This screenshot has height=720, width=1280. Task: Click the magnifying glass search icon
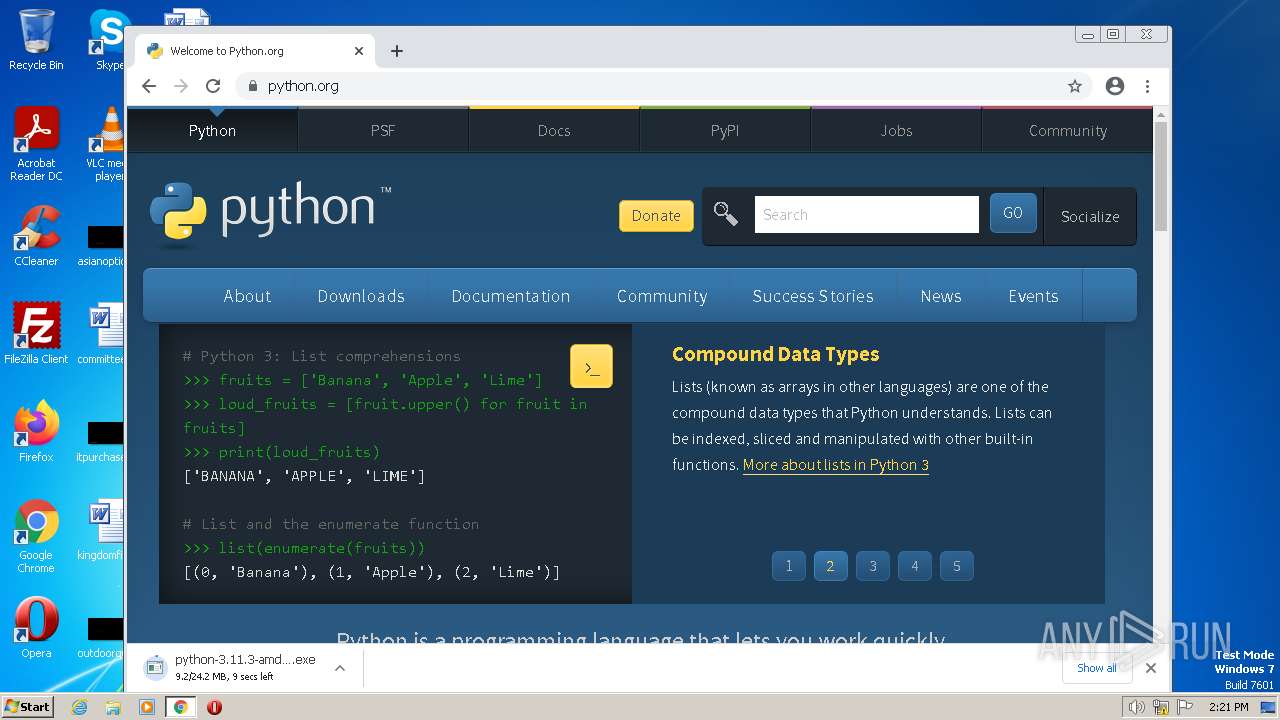(726, 214)
